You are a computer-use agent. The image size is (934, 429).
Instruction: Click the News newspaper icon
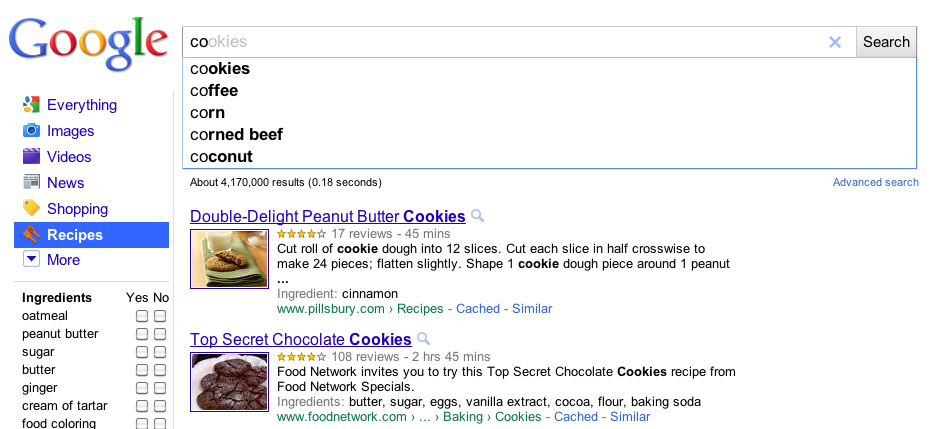(x=31, y=183)
